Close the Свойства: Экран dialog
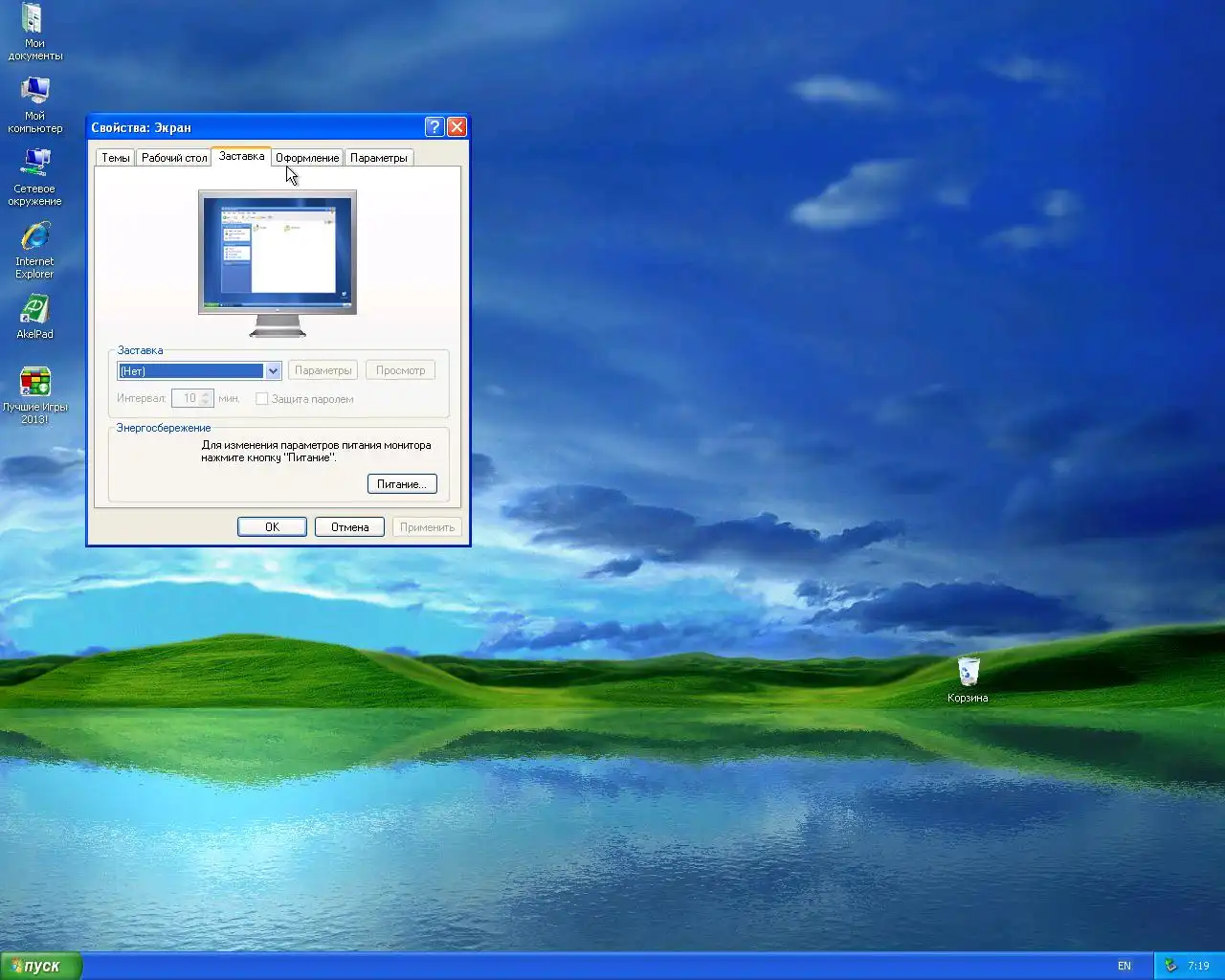 [x=457, y=126]
